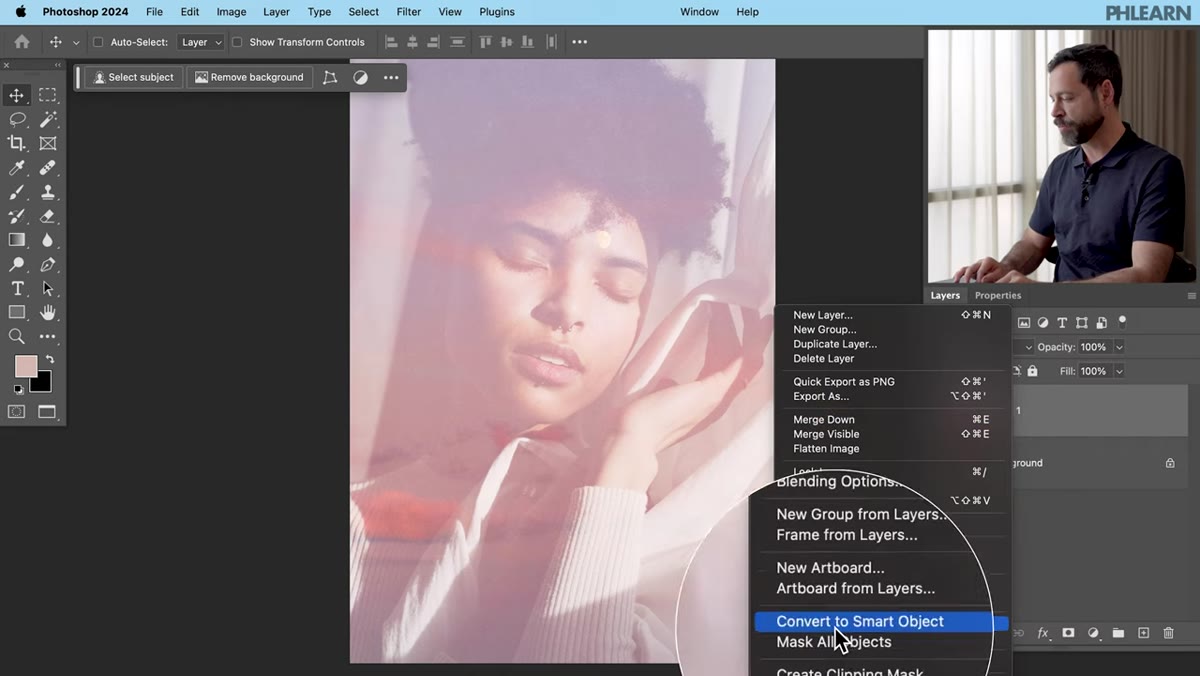The image size is (1200, 676).
Task: Select the Path Selection tool
Action: pos(47,288)
